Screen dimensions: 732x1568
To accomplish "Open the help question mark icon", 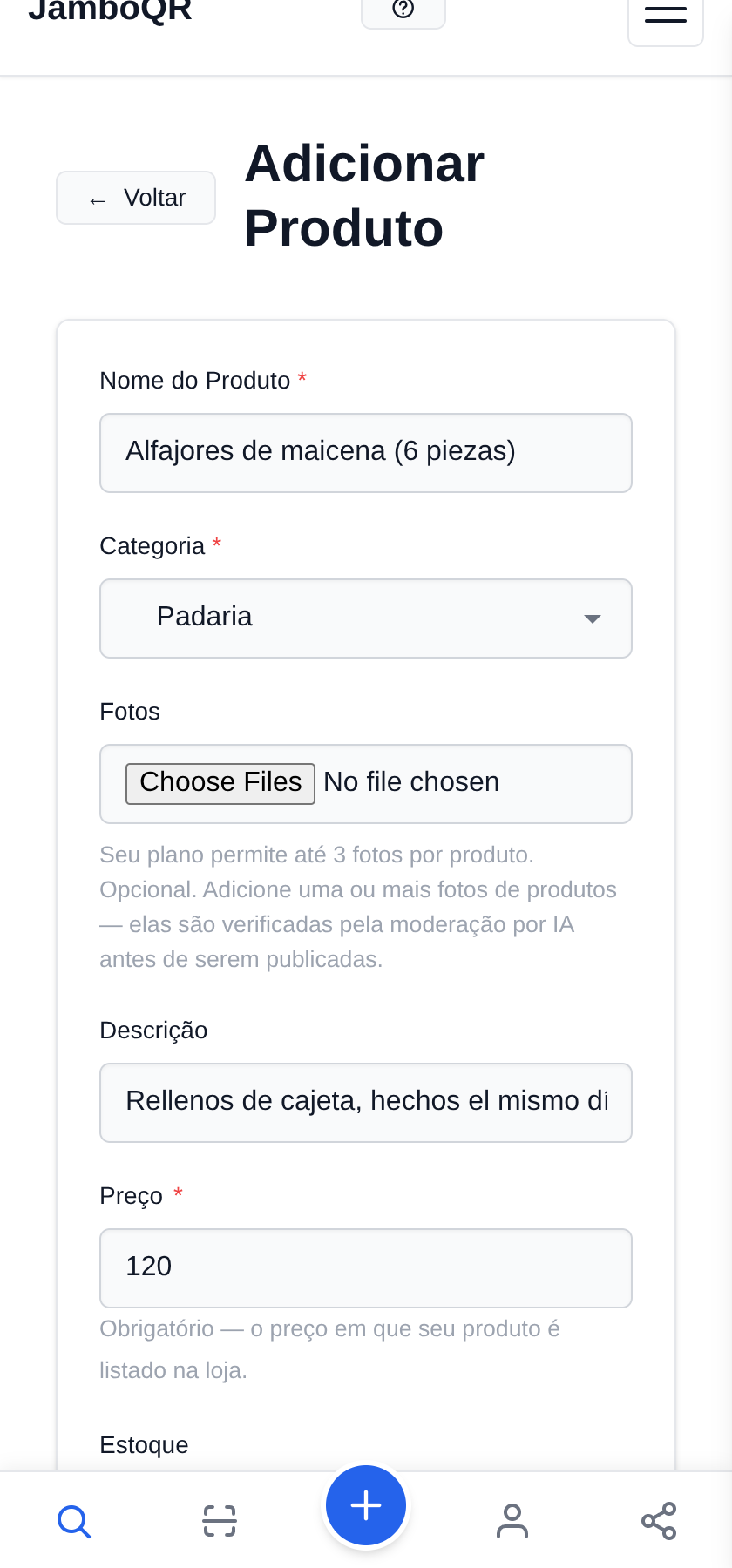I will tap(403, 10).
